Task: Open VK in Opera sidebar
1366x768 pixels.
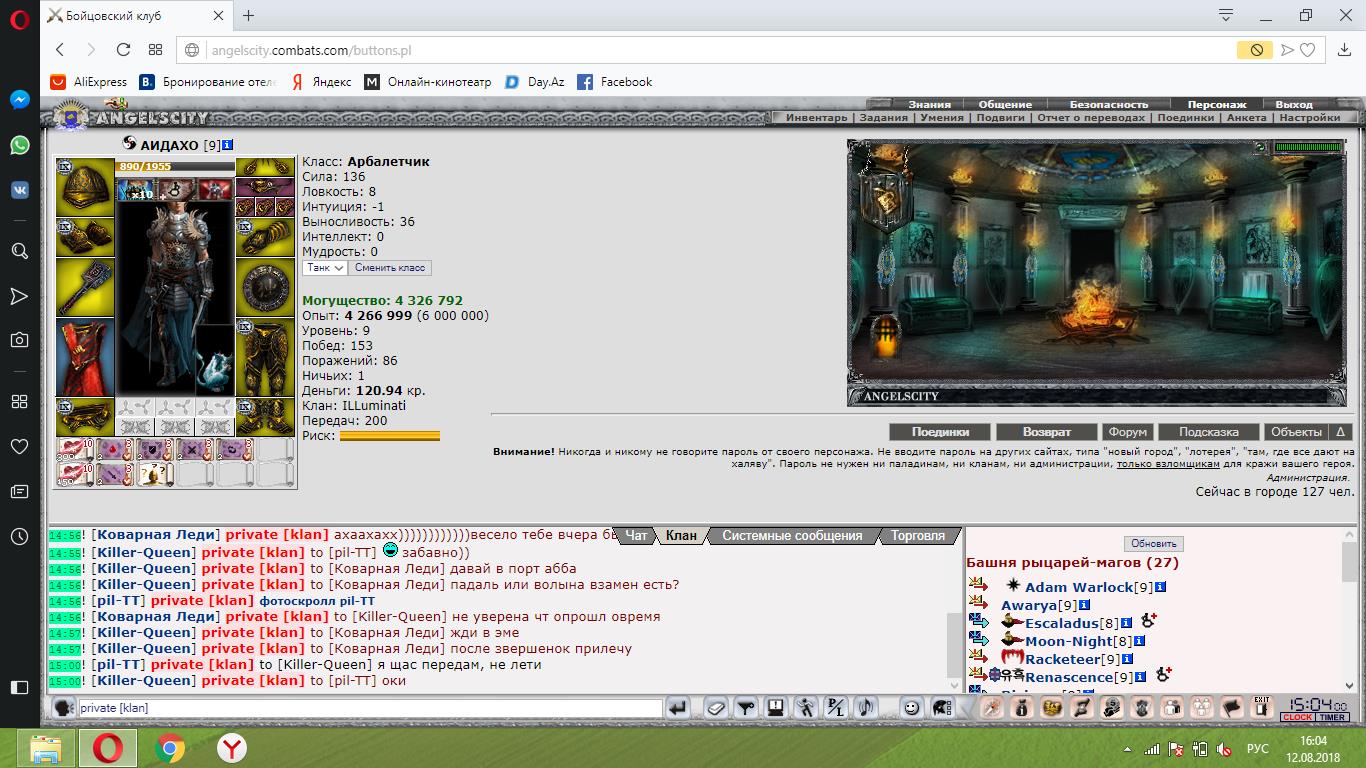Action: point(19,190)
